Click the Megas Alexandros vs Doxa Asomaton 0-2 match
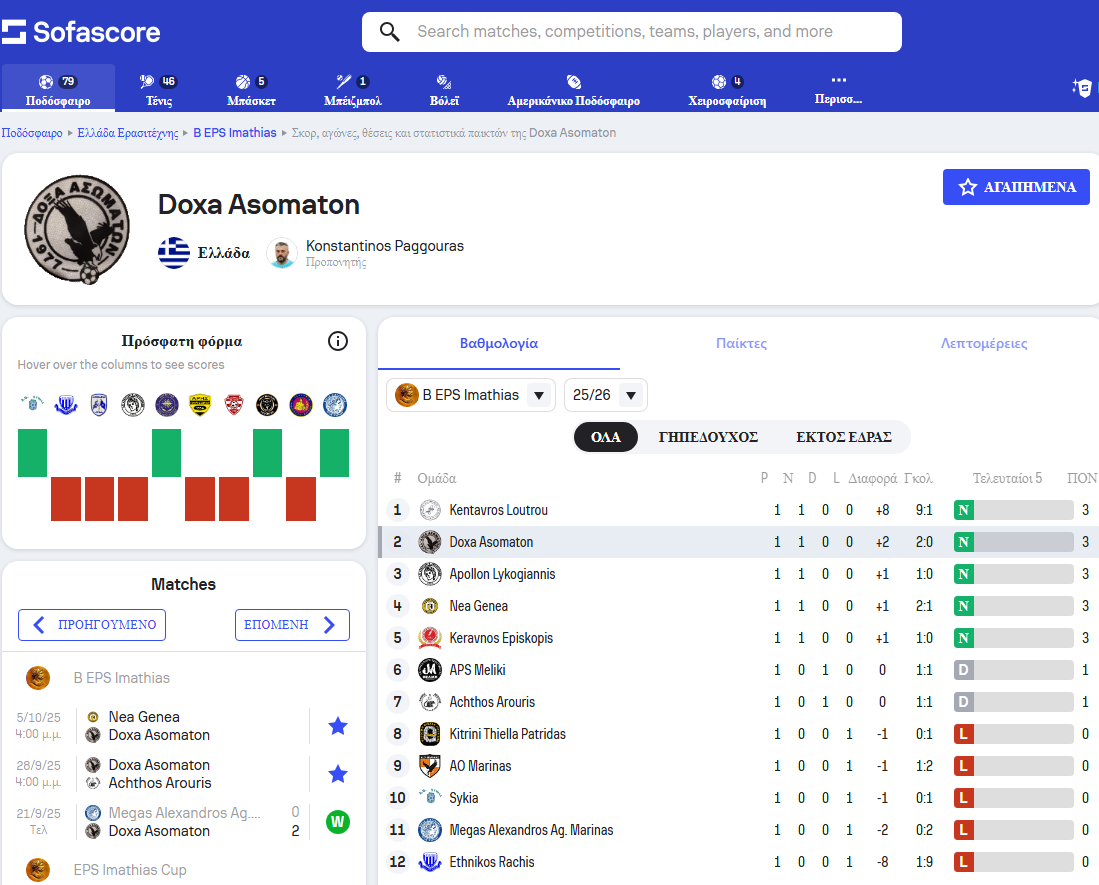The height and width of the screenshot is (885, 1099). click(184, 822)
